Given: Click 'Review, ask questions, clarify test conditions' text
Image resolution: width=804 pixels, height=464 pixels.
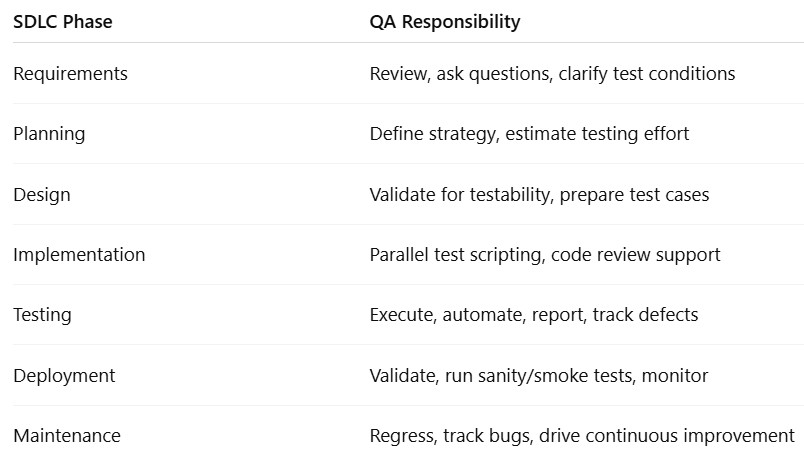Looking at the screenshot, I should tap(552, 74).
